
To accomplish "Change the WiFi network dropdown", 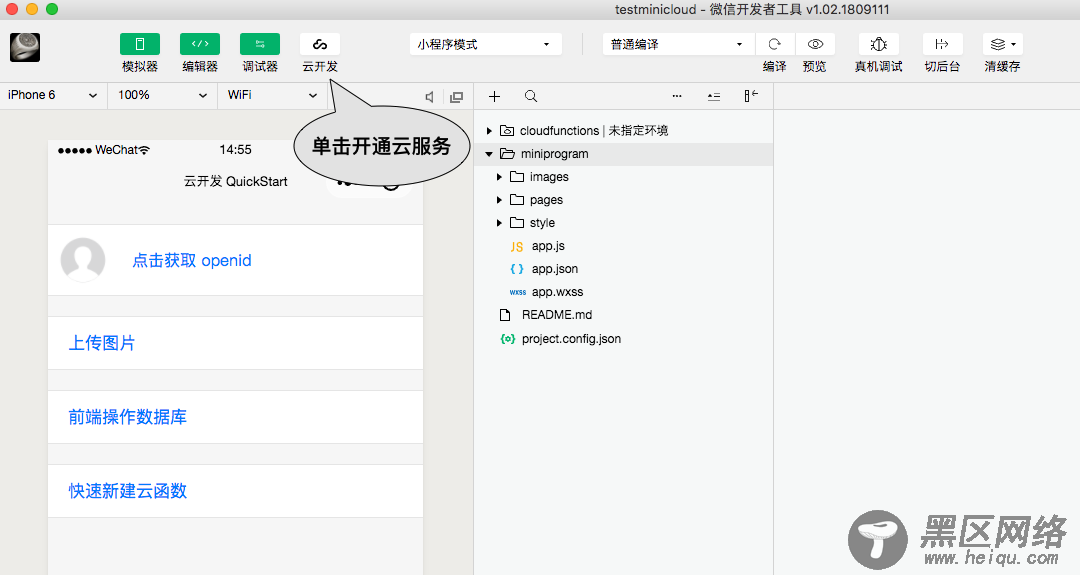I will coord(273,95).
